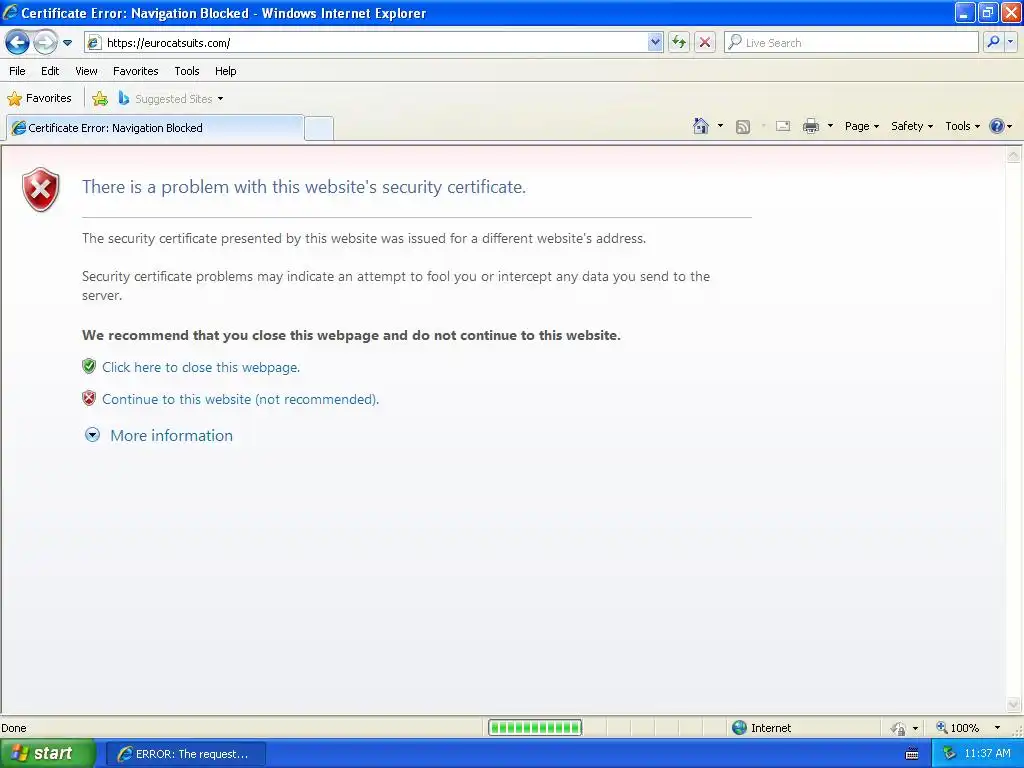Open the Windows Start menu

point(48,754)
